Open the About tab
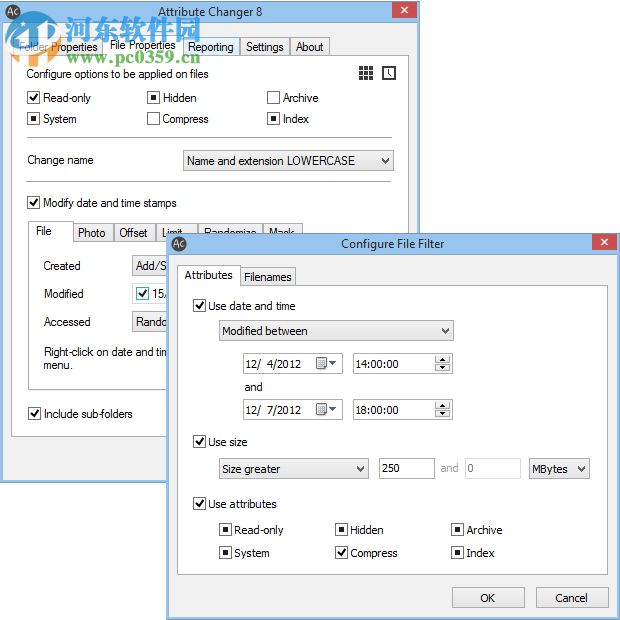The width and height of the screenshot is (620, 620). pos(310,47)
